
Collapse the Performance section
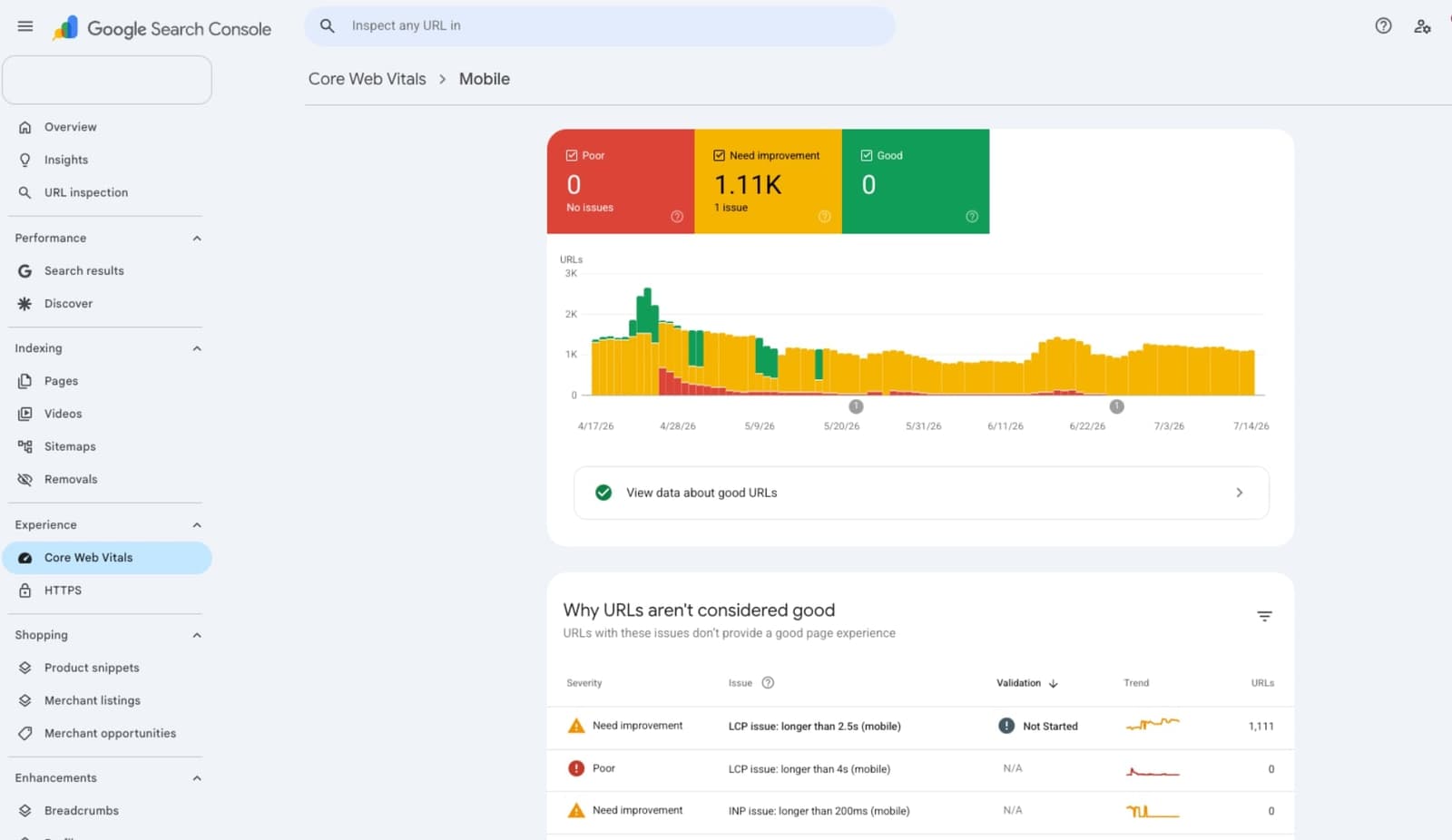pos(197,239)
